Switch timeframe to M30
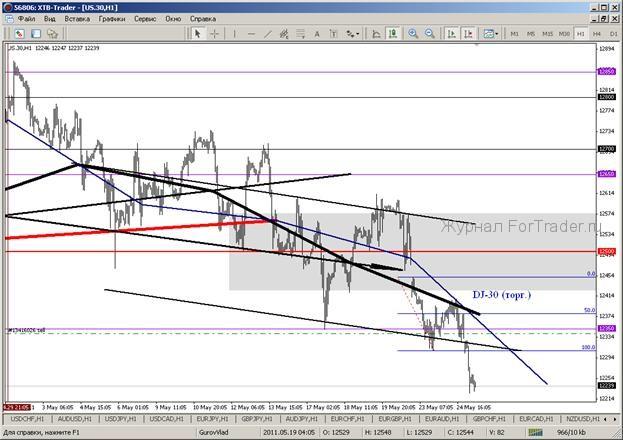 click(x=564, y=34)
